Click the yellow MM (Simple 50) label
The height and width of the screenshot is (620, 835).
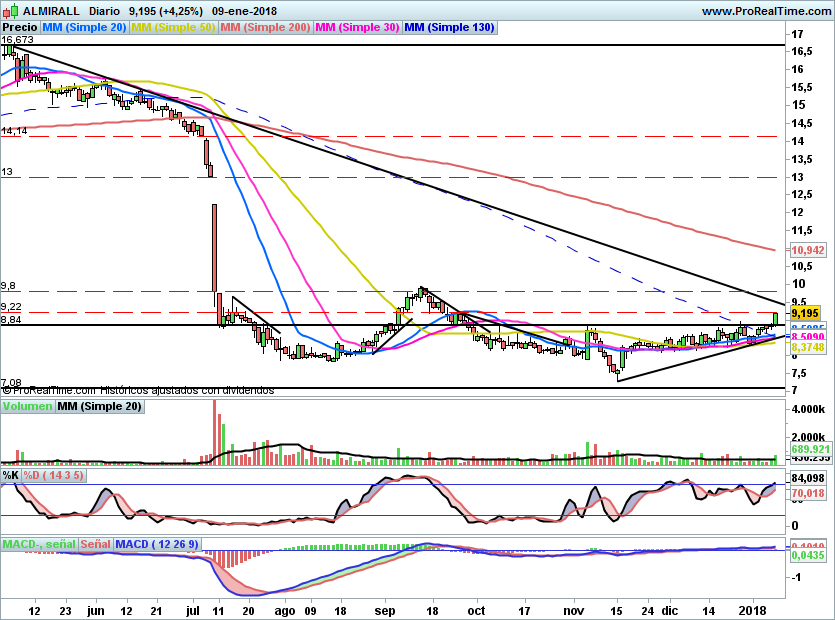click(x=174, y=28)
